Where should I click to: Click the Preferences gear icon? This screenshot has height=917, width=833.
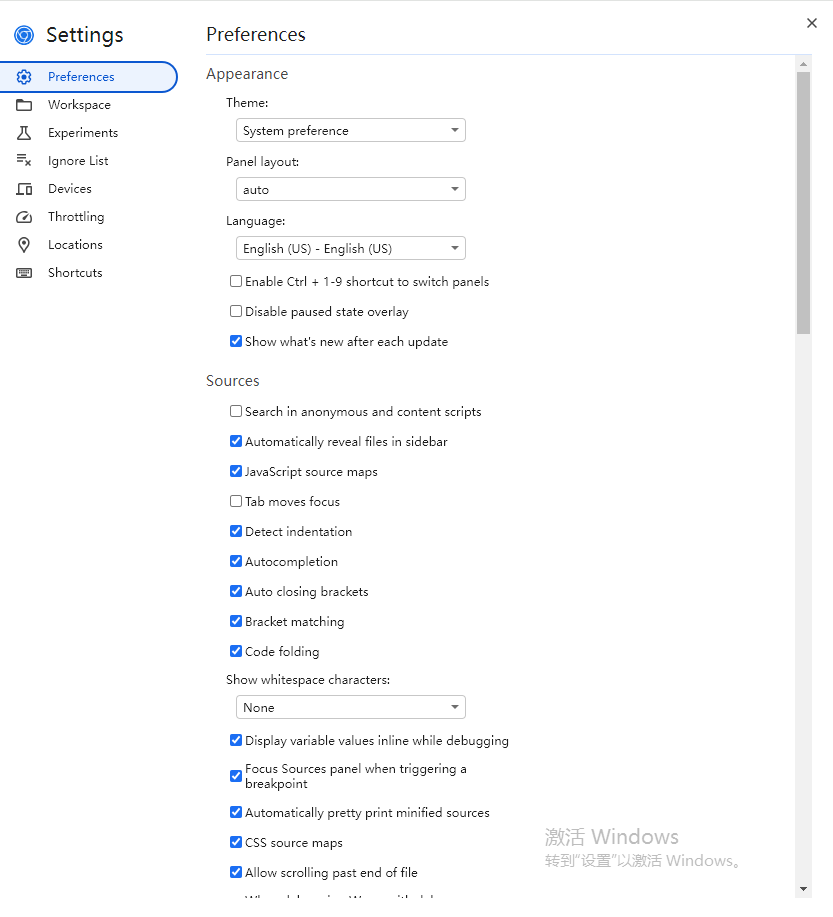24,77
